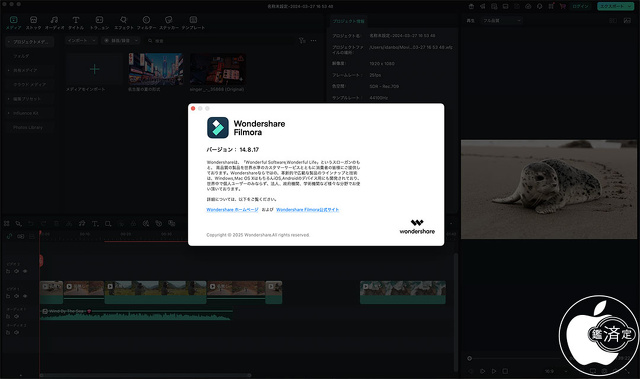Click the トランジション transition icon
The image size is (640, 379).
click(x=99, y=20)
